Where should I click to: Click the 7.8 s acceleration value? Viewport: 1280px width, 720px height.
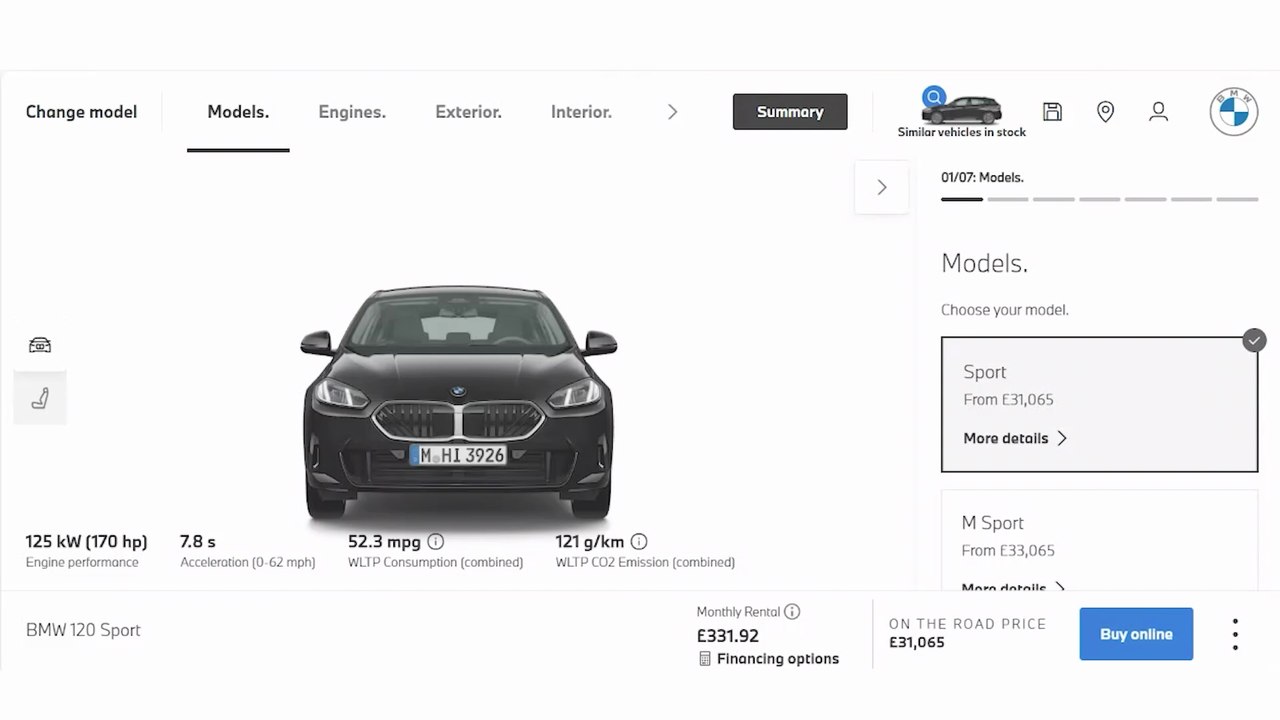click(x=198, y=541)
